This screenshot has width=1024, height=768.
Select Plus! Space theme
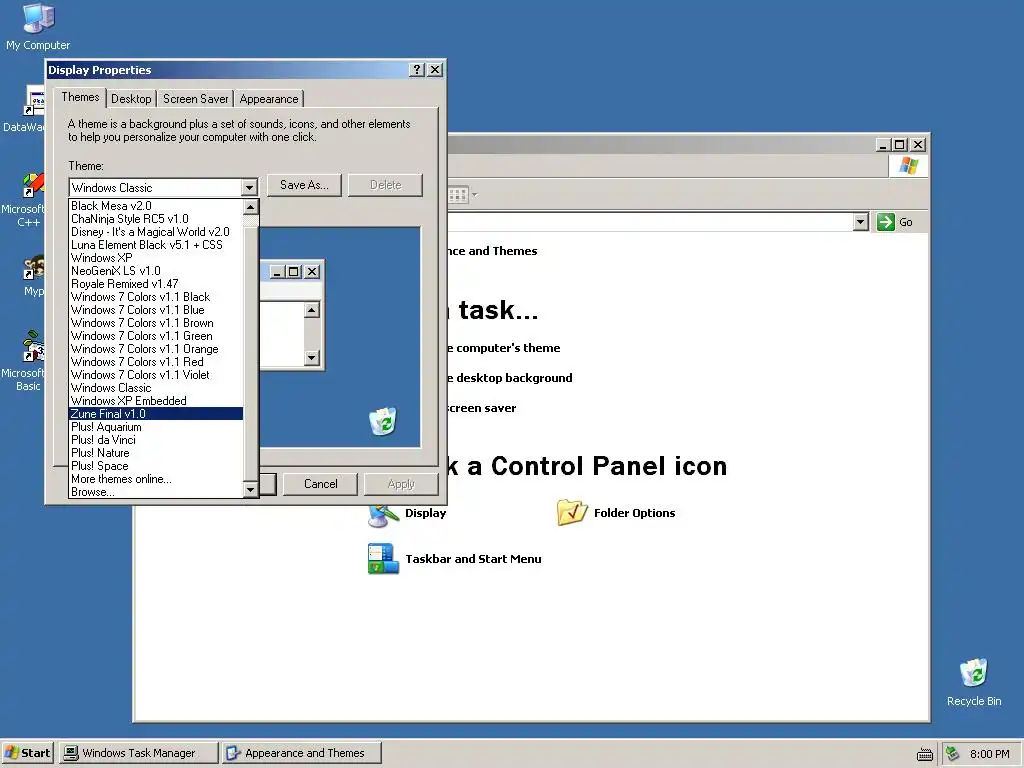coord(156,466)
